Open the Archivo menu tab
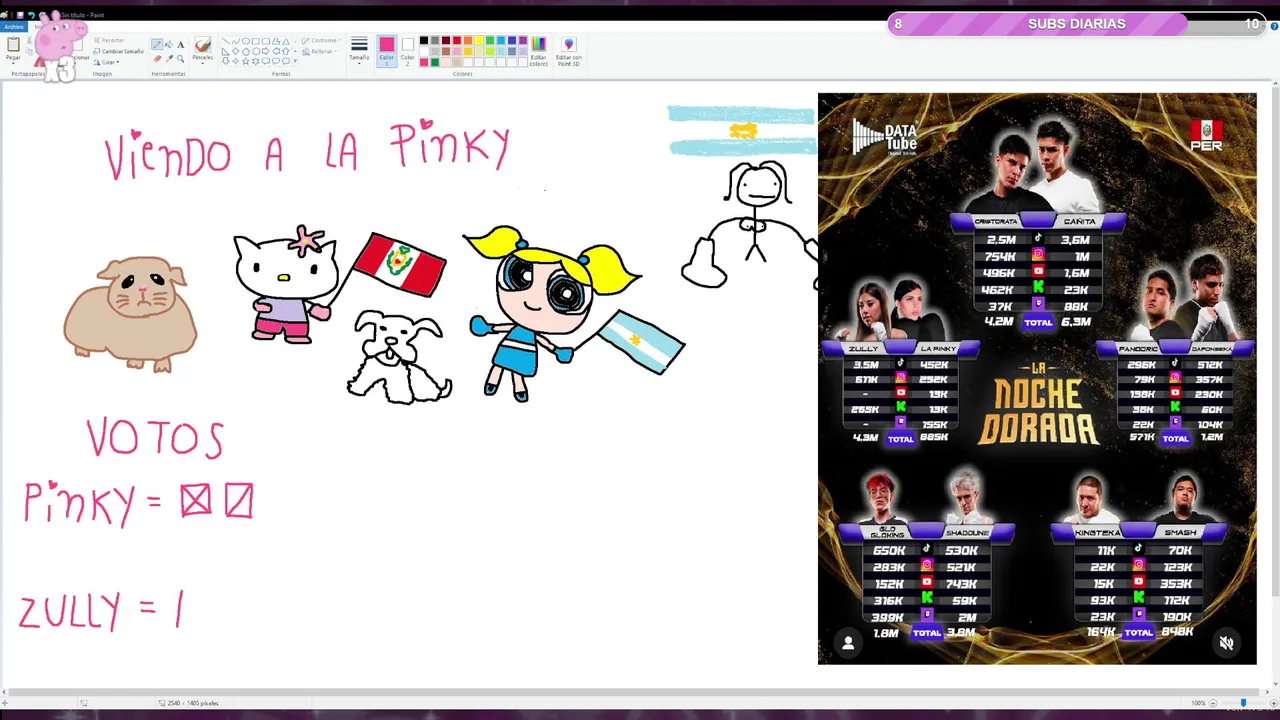The width and height of the screenshot is (1280, 720). (14, 27)
